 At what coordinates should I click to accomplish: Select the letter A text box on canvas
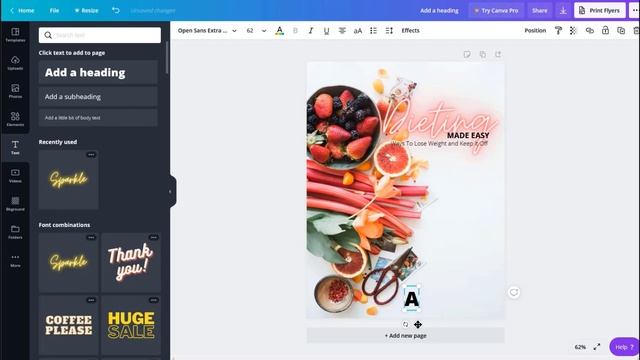click(411, 299)
